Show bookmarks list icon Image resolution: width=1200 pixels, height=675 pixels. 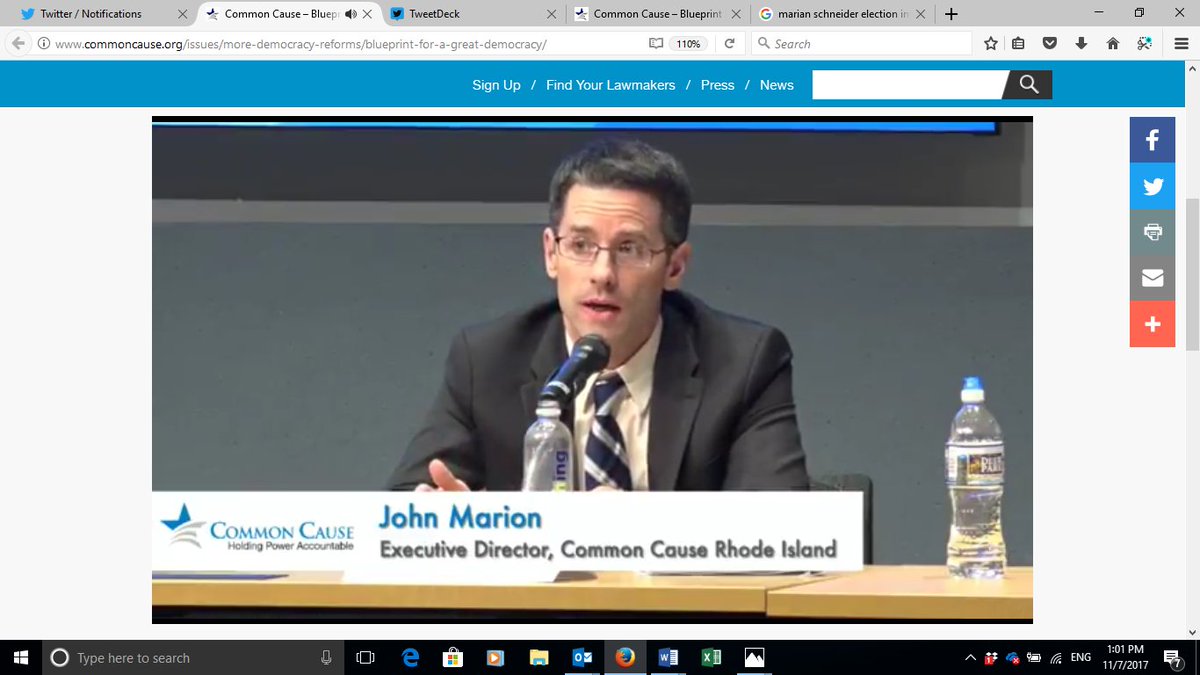[x=1018, y=44]
